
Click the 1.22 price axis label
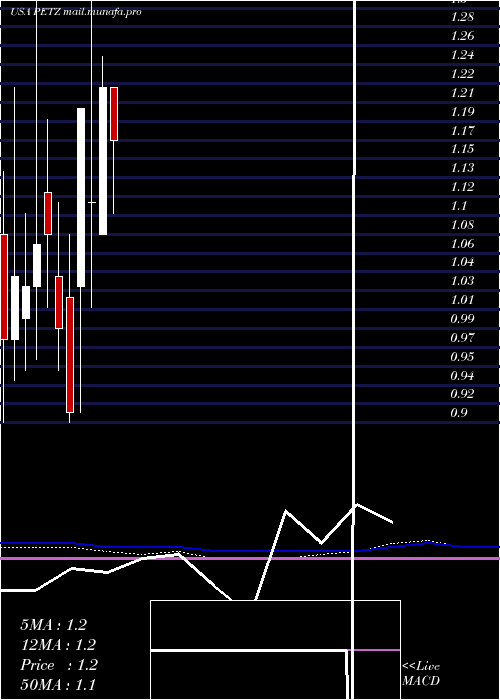coord(462,74)
